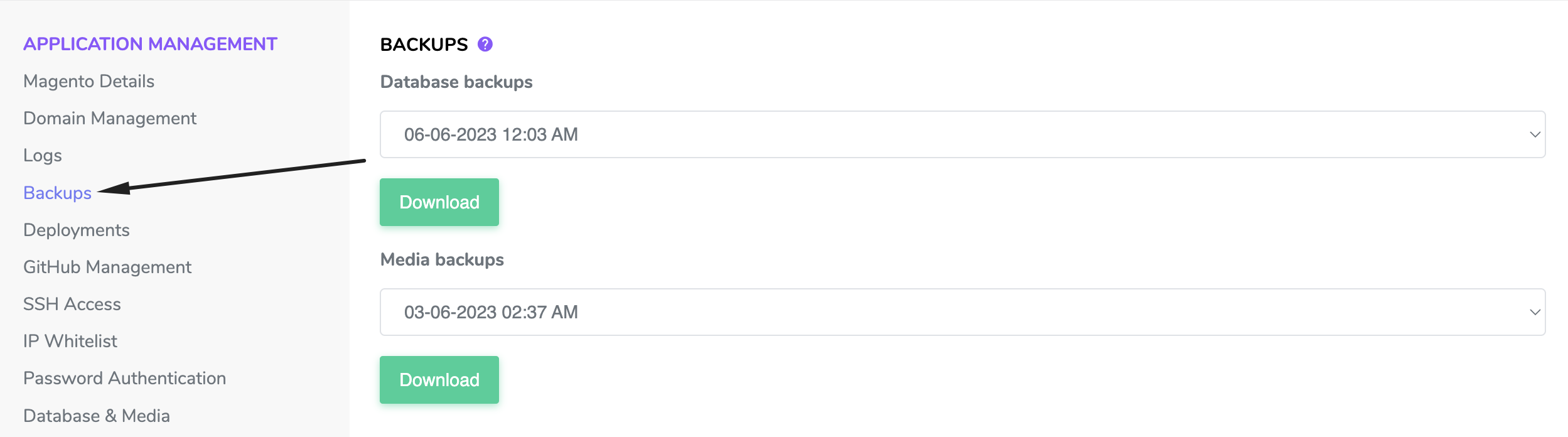Viewport: 1568px width, 437px height.
Task: Click the Application Management heading
Action: 150,44
